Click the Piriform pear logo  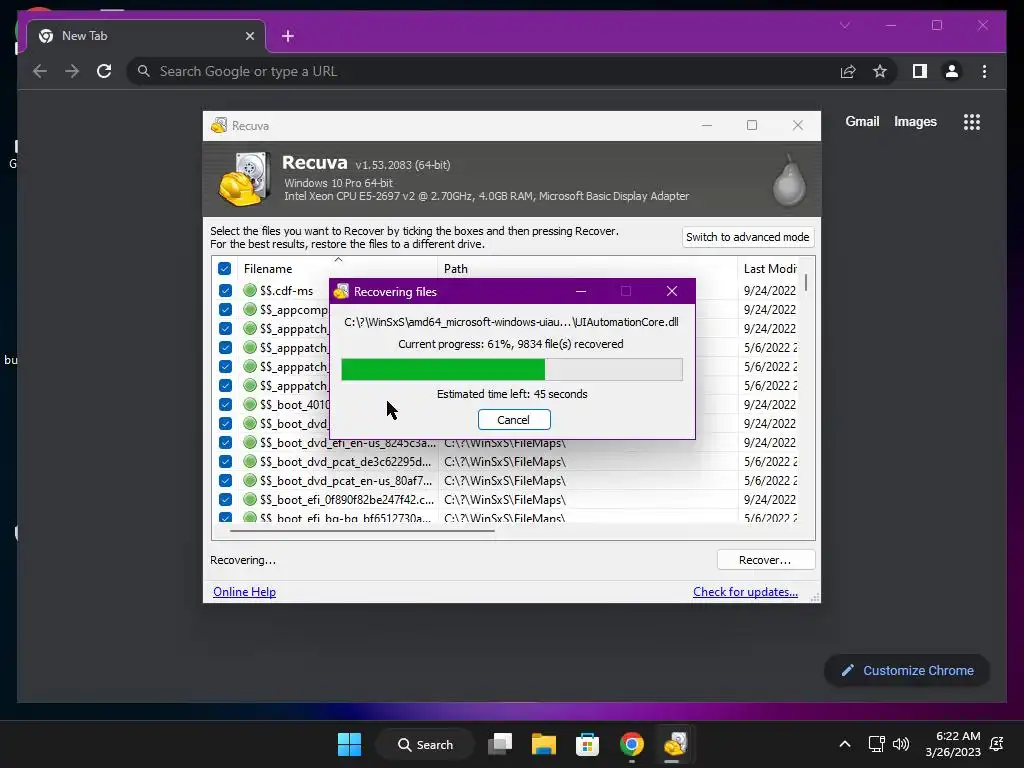[x=789, y=181]
